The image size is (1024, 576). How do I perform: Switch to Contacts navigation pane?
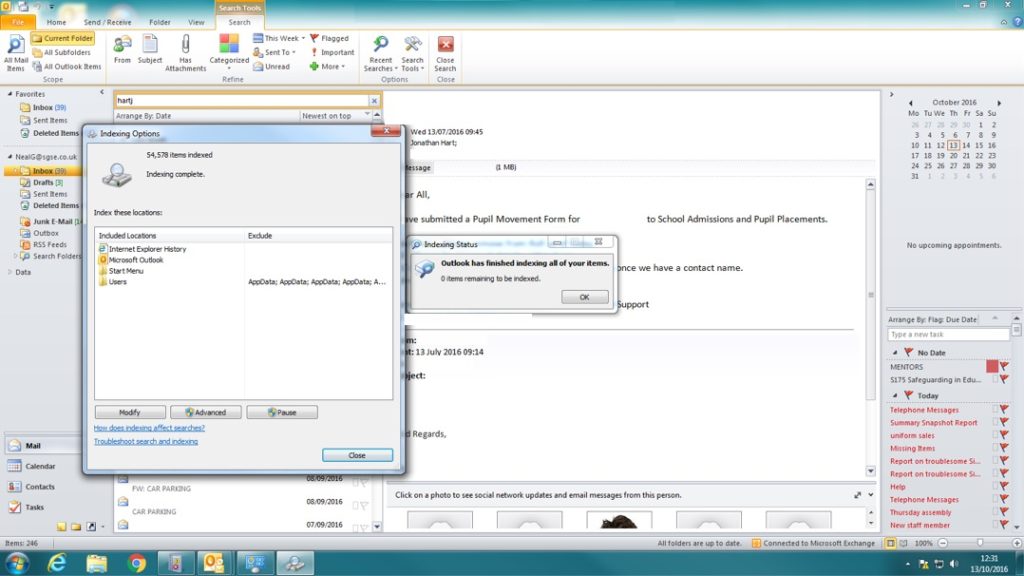click(42, 487)
